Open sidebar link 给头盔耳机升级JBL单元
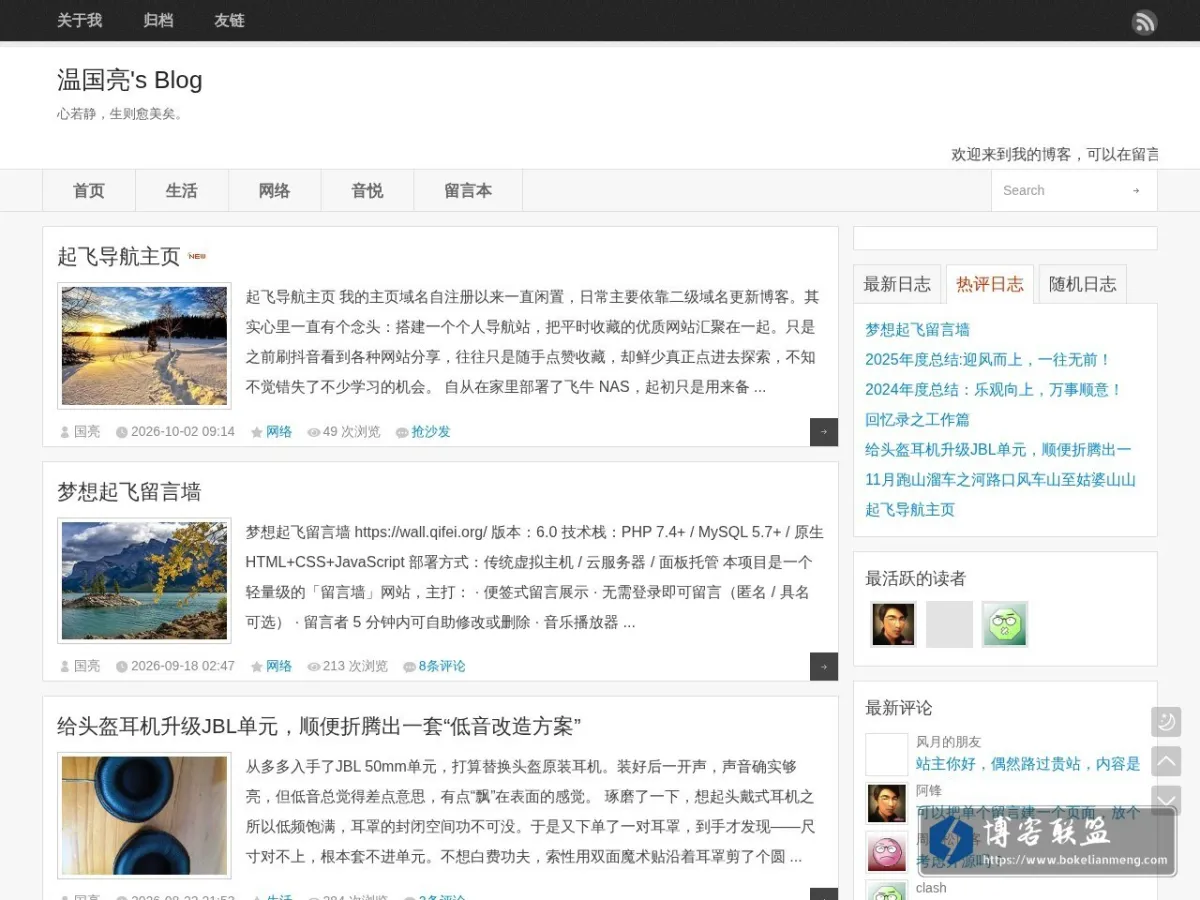Viewport: 1200px width, 900px height. (998, 449)
